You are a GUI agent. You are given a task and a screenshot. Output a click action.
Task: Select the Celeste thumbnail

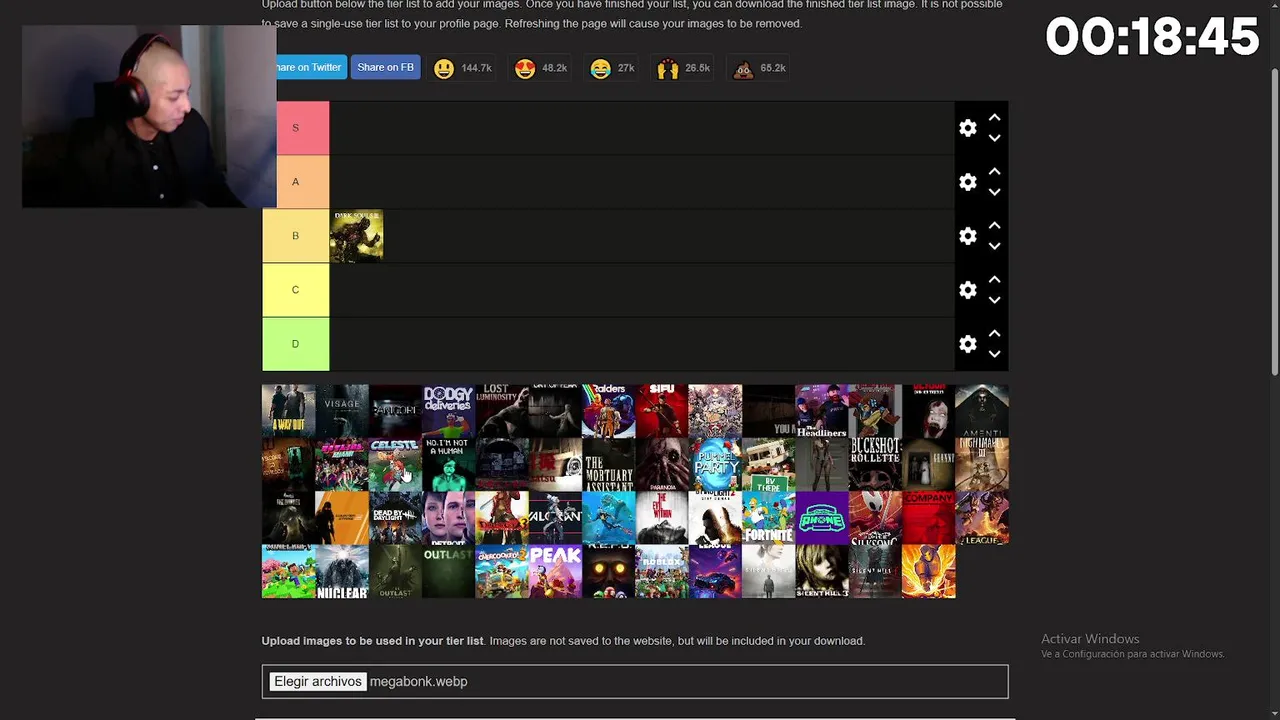click(395, 464)
